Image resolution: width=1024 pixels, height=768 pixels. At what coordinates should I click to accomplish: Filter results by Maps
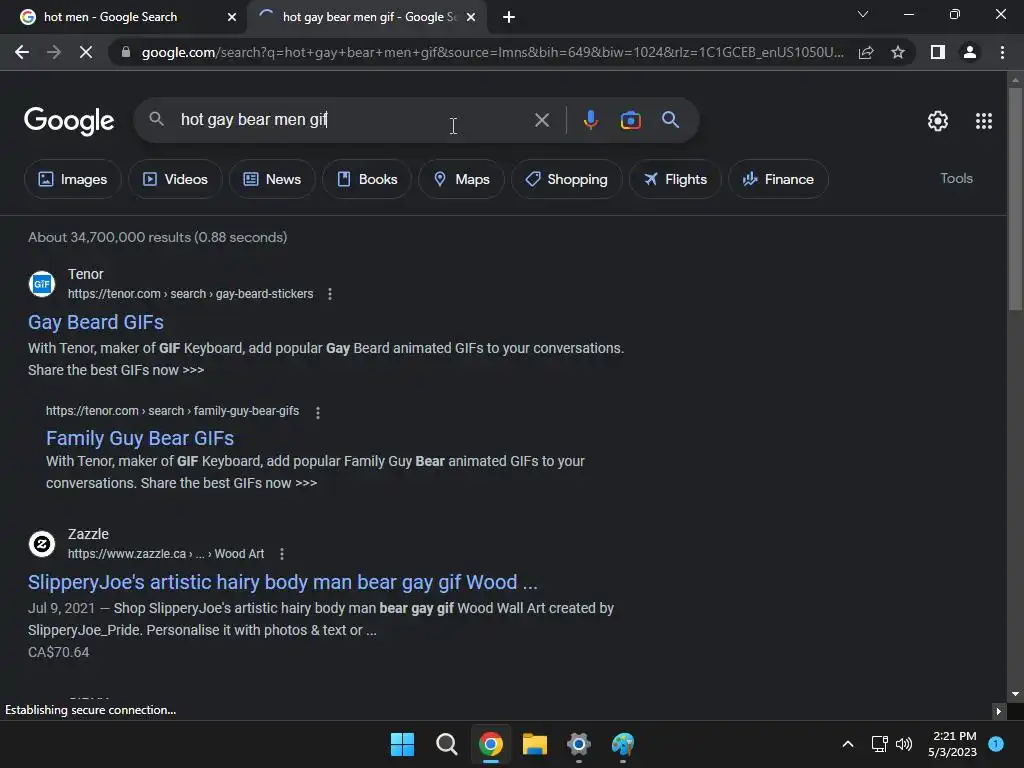[x=461, y=179]
